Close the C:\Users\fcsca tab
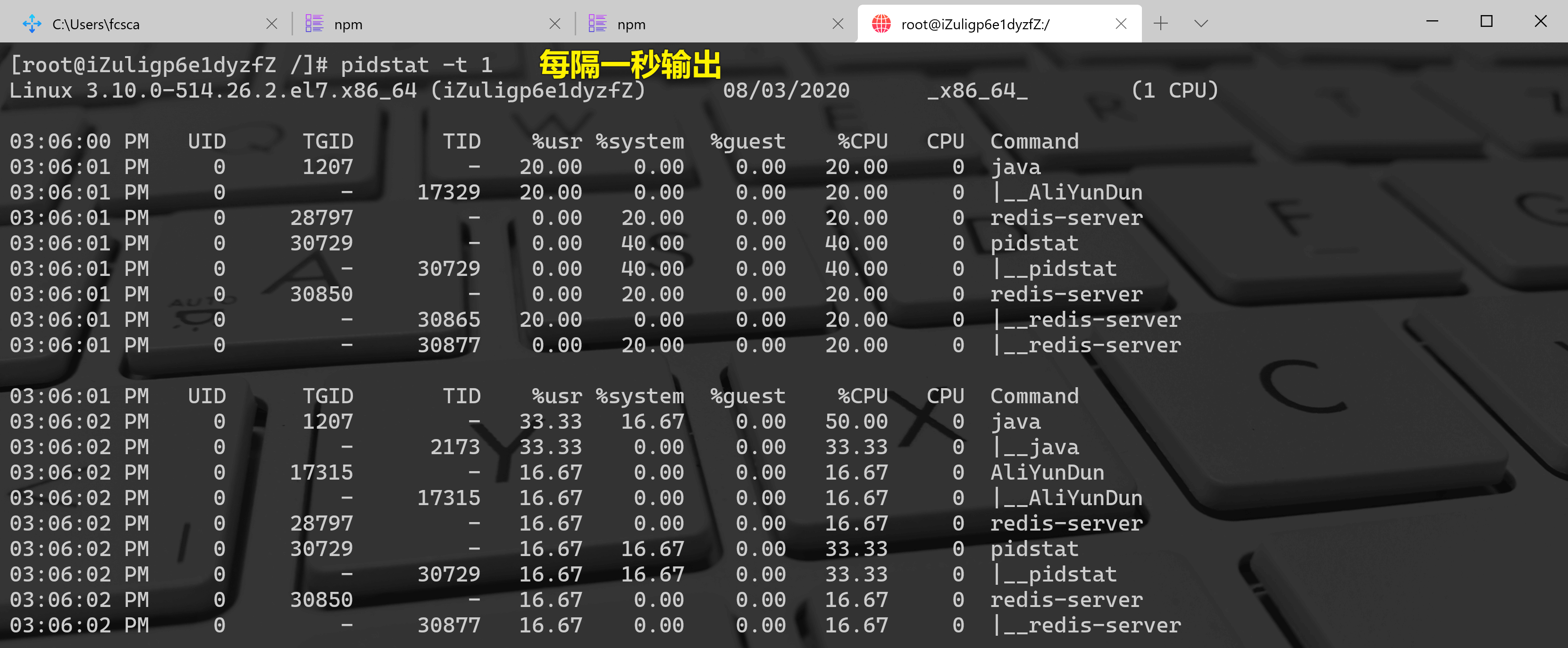This screenshot has width=1568, height=648. click(272, 24)
